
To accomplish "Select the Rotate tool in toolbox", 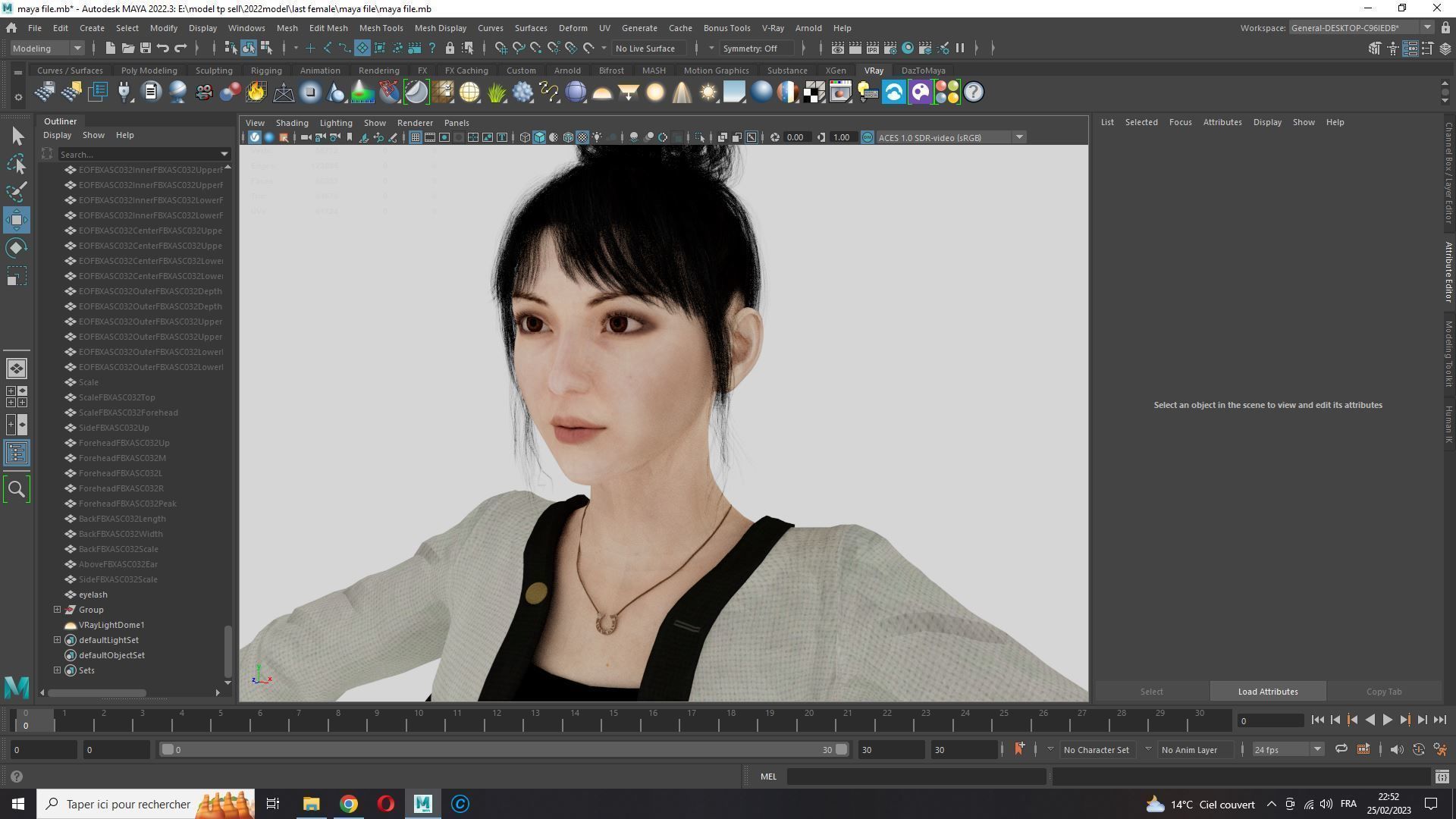I will click(17, 248).
